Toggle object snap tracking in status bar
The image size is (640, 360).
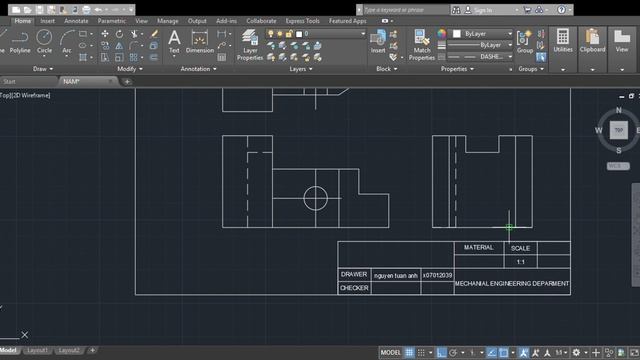click(x=492, y=352)
